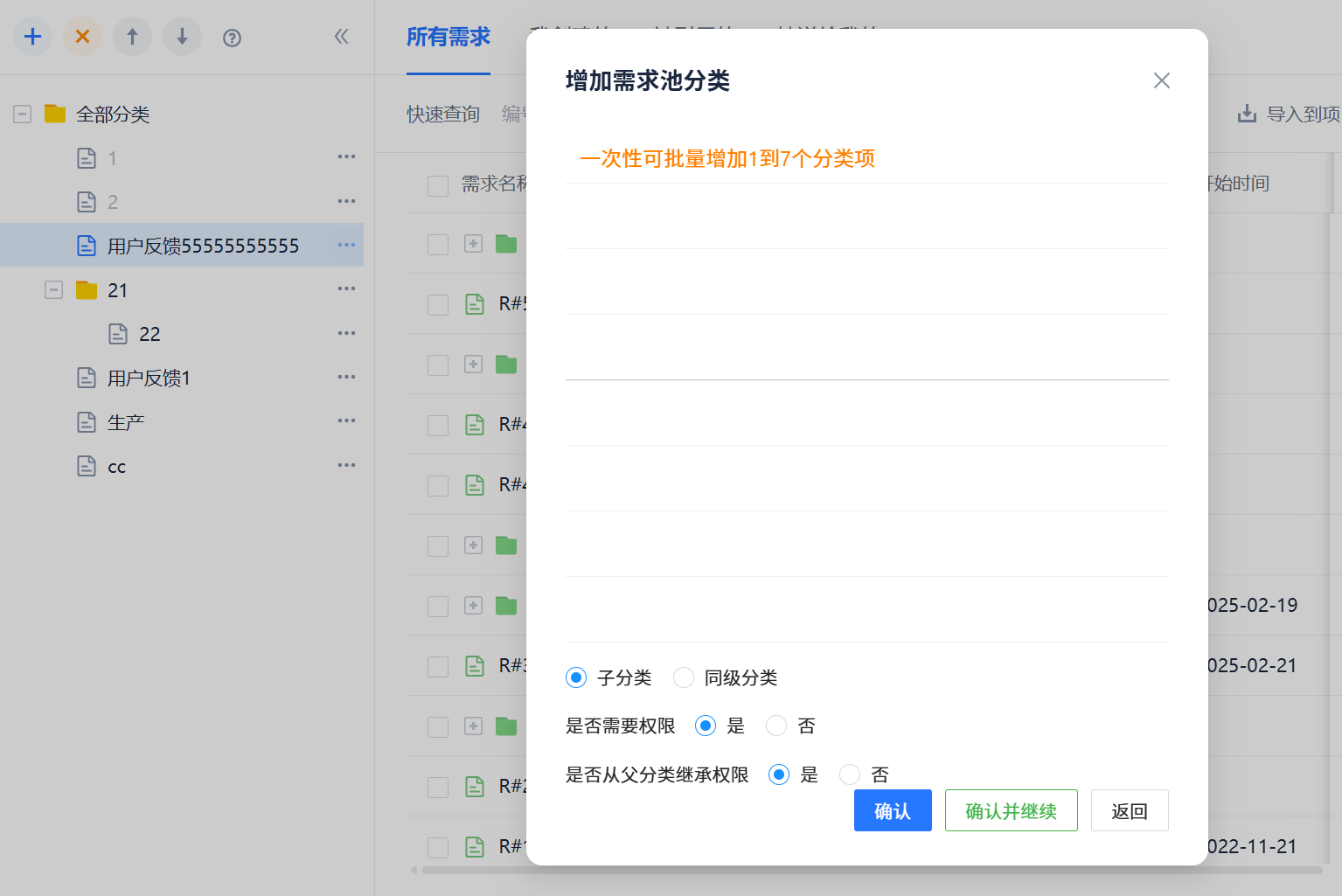Click the up arrow move icon
1342x896 pixels.
tap(132, 37)
